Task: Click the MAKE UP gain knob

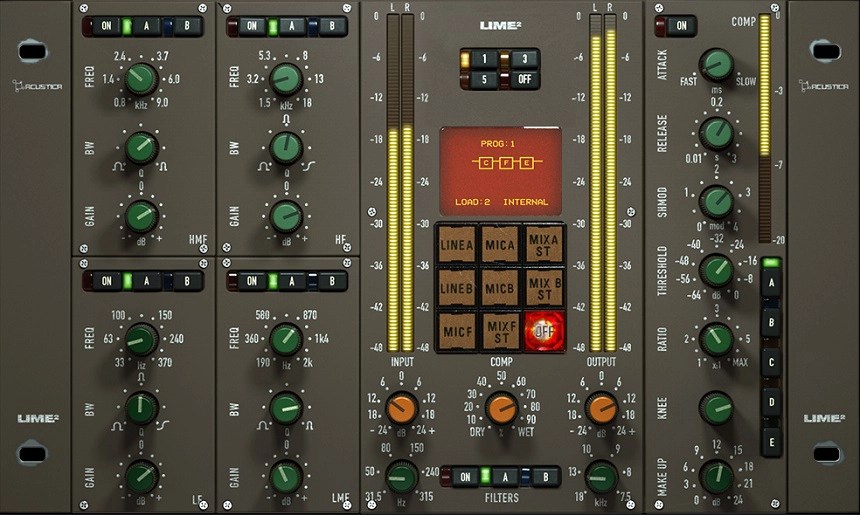Action: point(716,477)
